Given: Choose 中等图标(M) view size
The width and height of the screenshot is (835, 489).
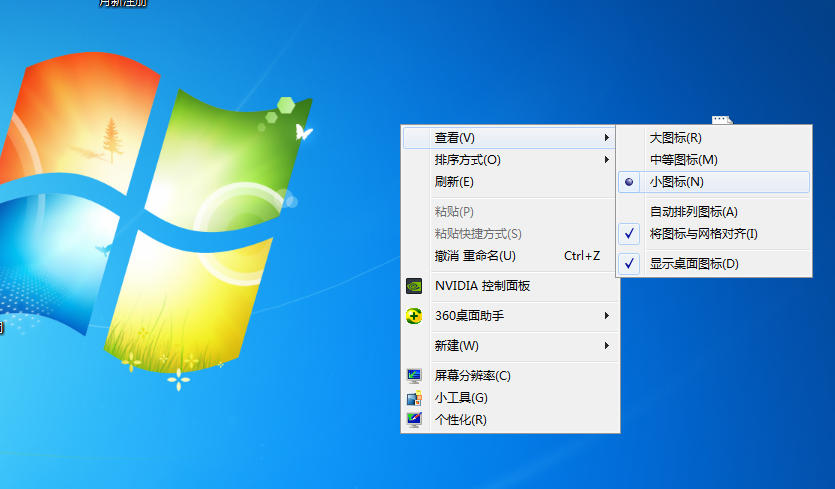Looking at the screenshot, I should pos(714,160).
